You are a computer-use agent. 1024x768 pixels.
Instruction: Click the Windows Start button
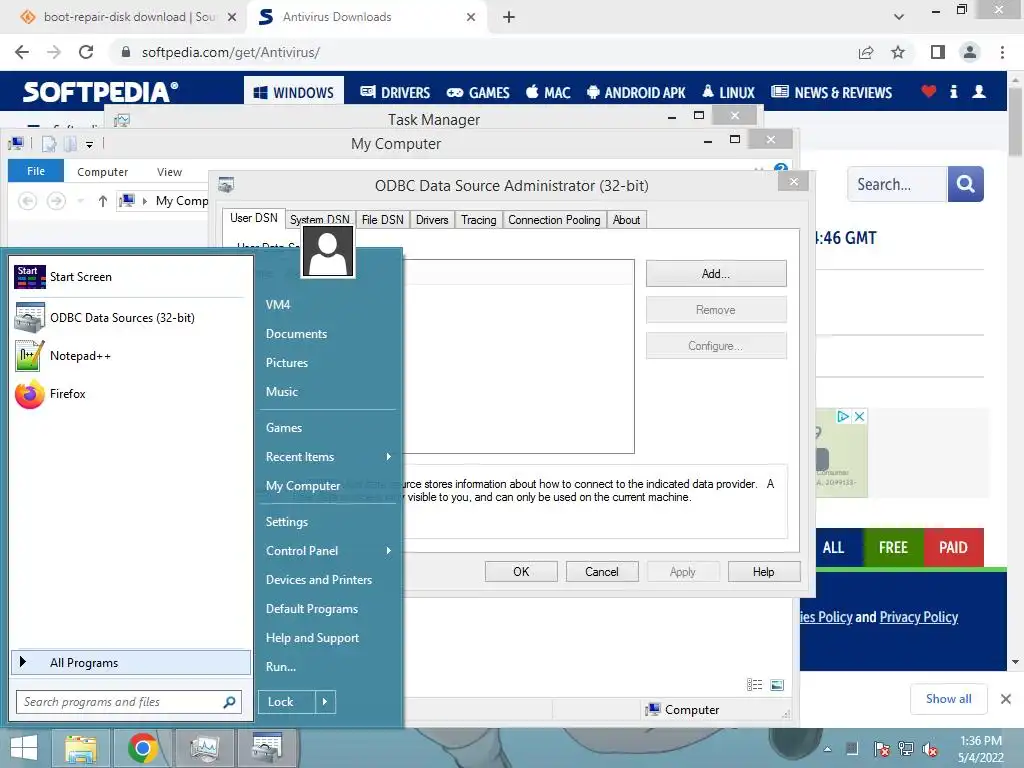[x=24, y=748]
